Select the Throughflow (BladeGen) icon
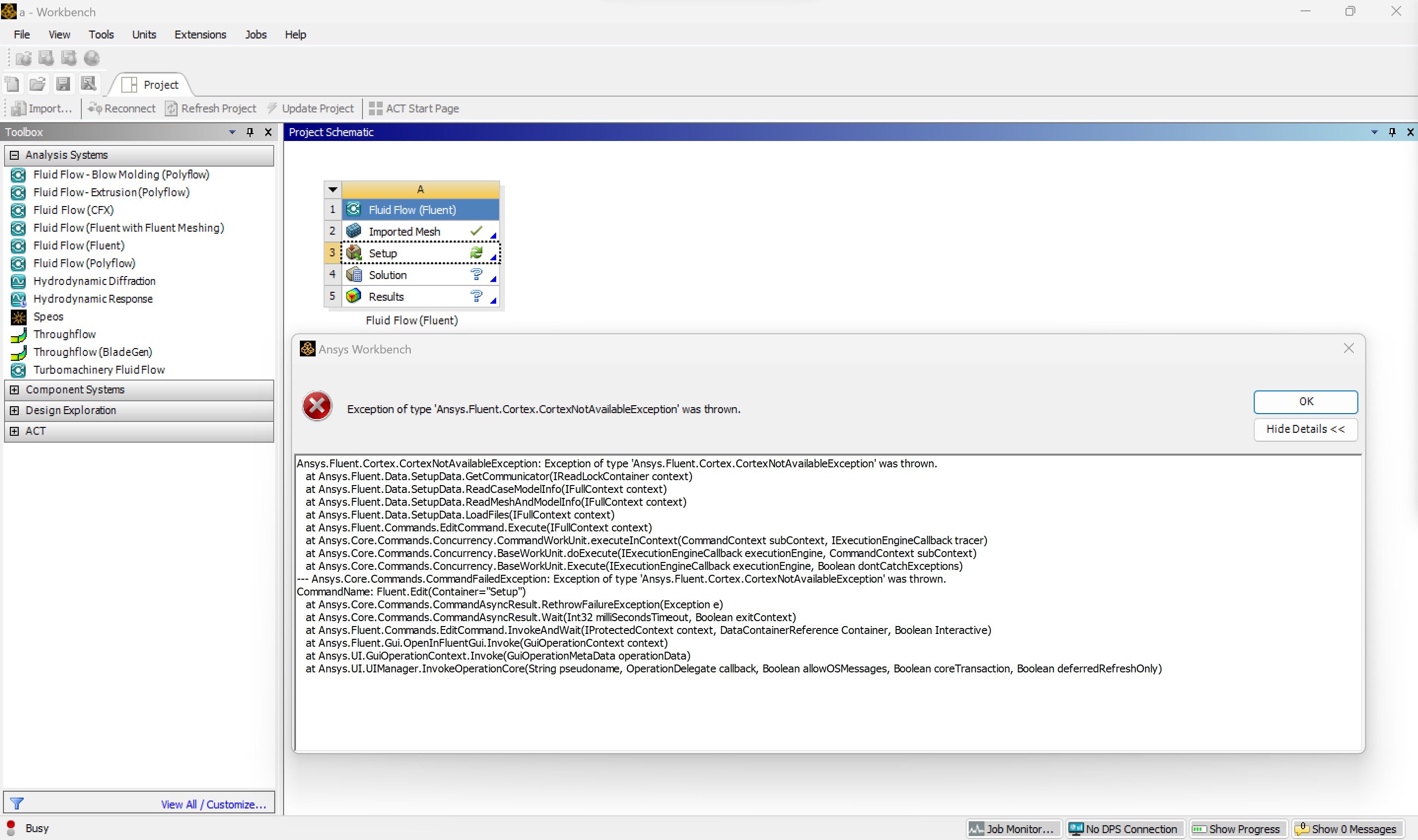Image resolution: width=1418 pixels, height=840 pixels. pos(18,352)
